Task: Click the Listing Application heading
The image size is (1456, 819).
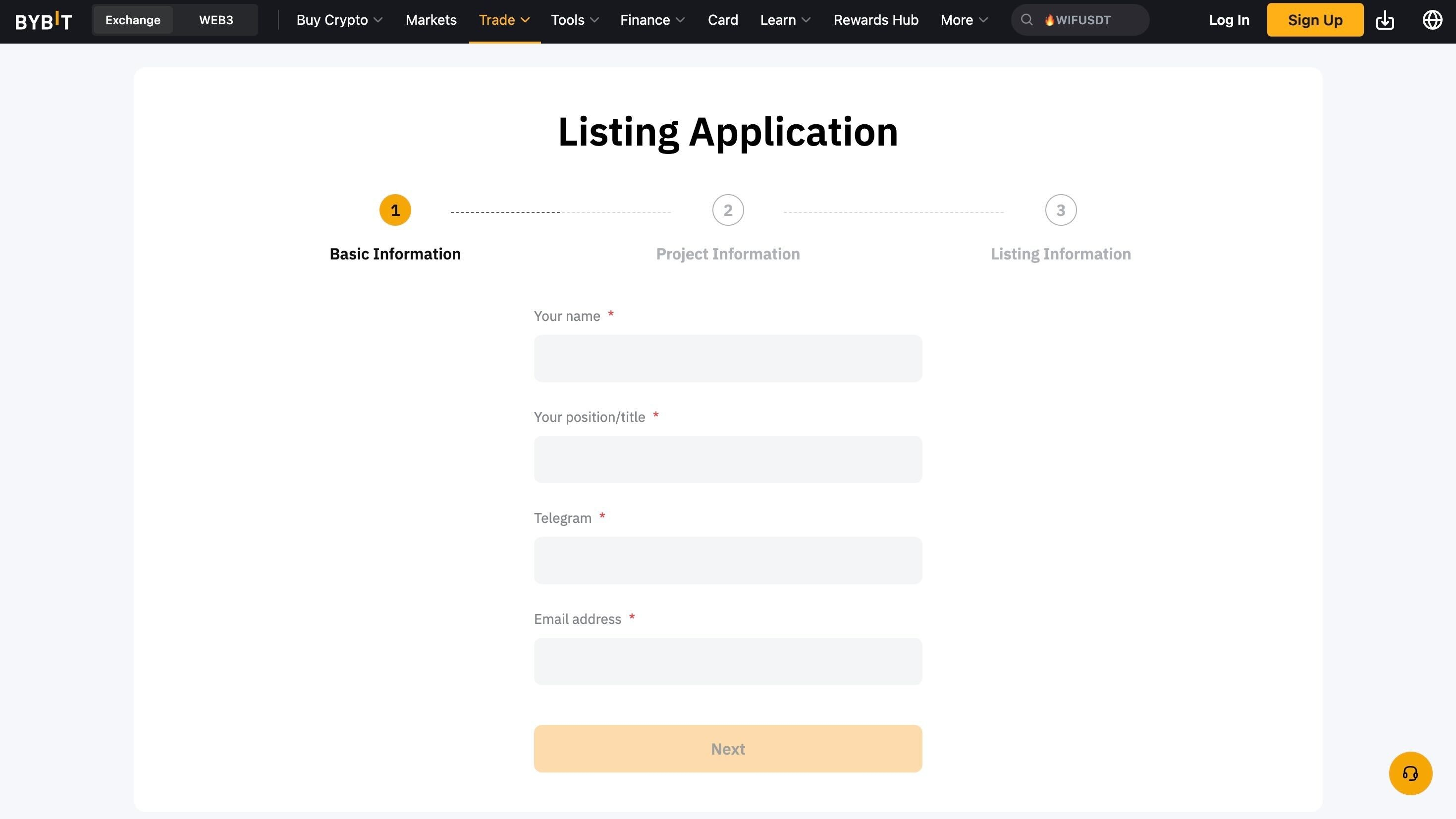Action: pos(728,132)
